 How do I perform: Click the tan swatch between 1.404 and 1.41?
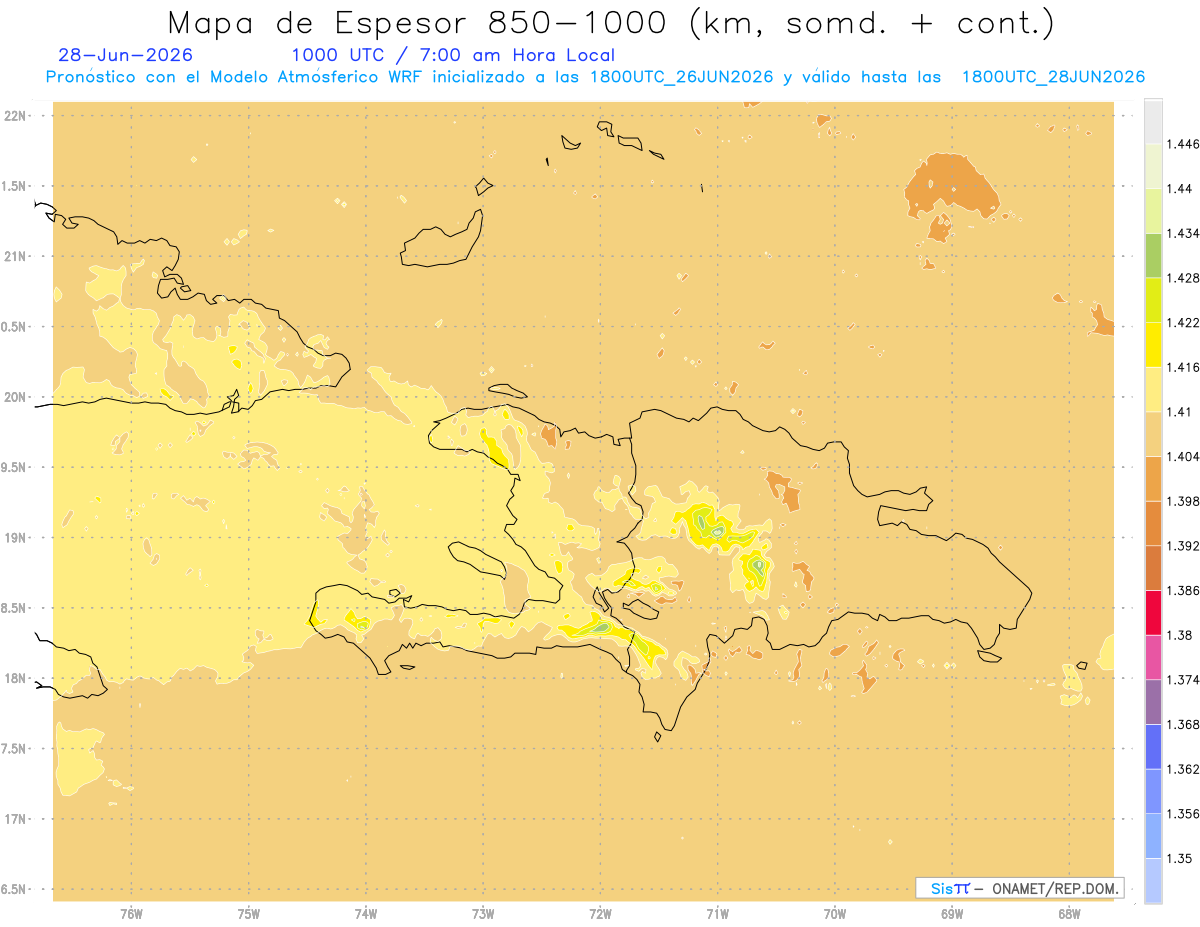click(1153, 434)
